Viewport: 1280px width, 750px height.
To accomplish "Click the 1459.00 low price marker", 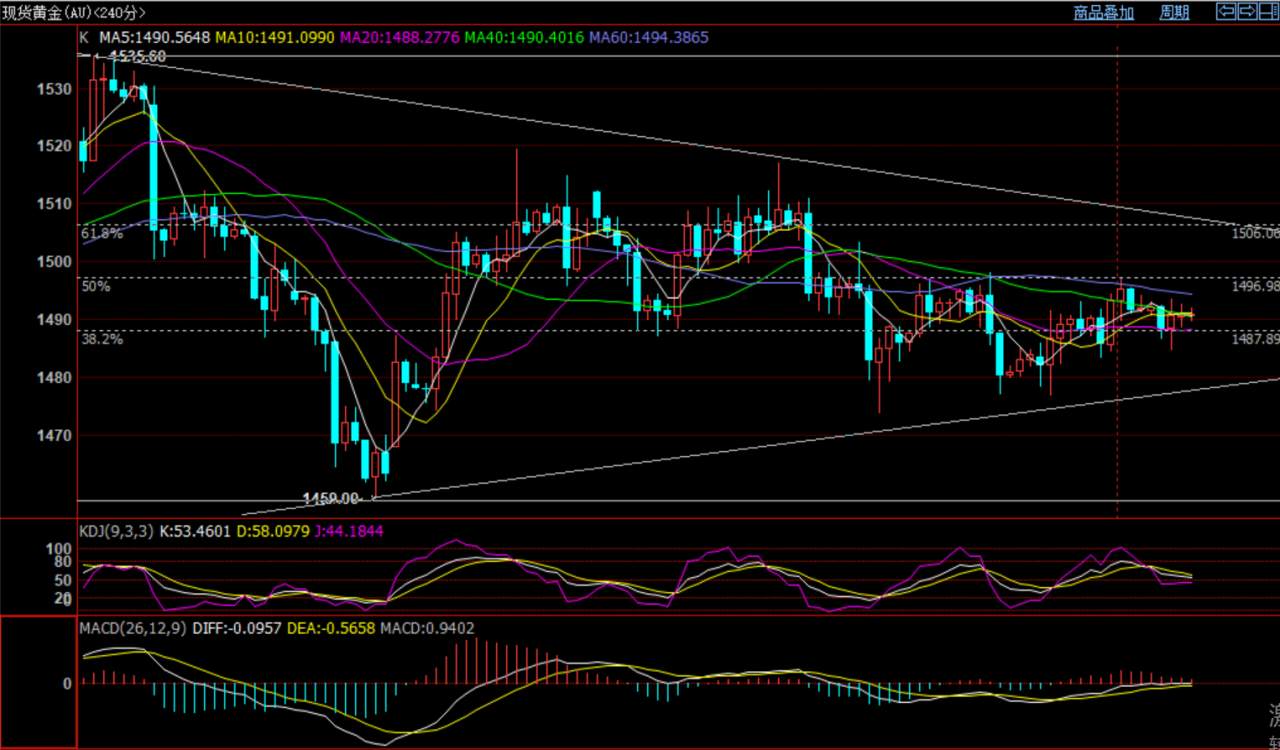I will (x=330, y=498).
